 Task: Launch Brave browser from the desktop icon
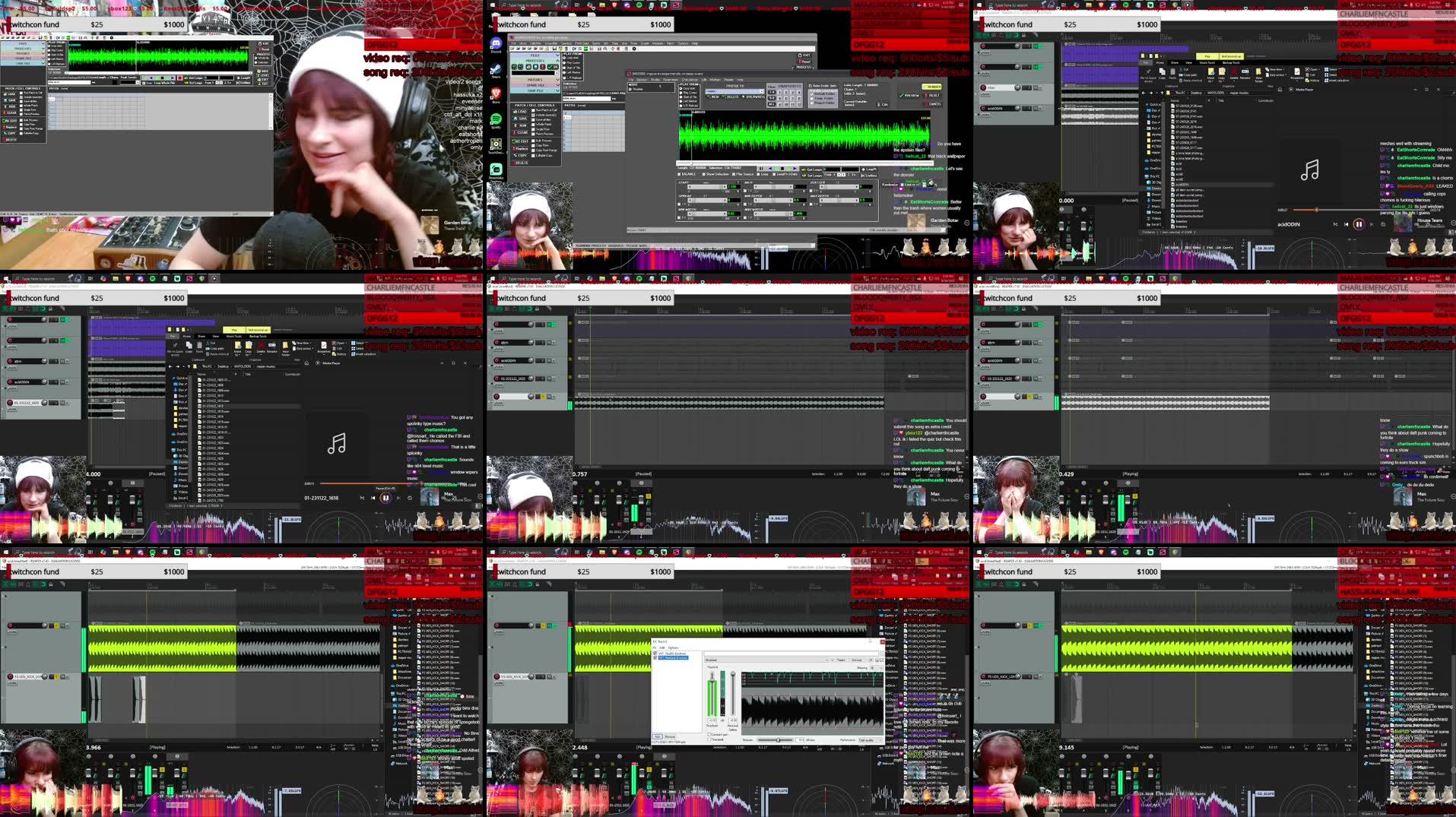coord(496,95)
